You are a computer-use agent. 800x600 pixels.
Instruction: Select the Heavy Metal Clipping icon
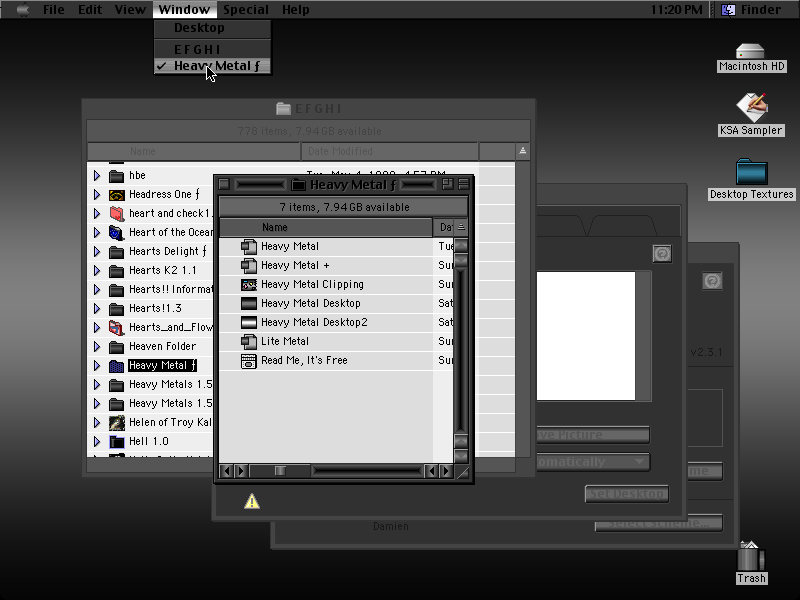click(x=248, y=285)
